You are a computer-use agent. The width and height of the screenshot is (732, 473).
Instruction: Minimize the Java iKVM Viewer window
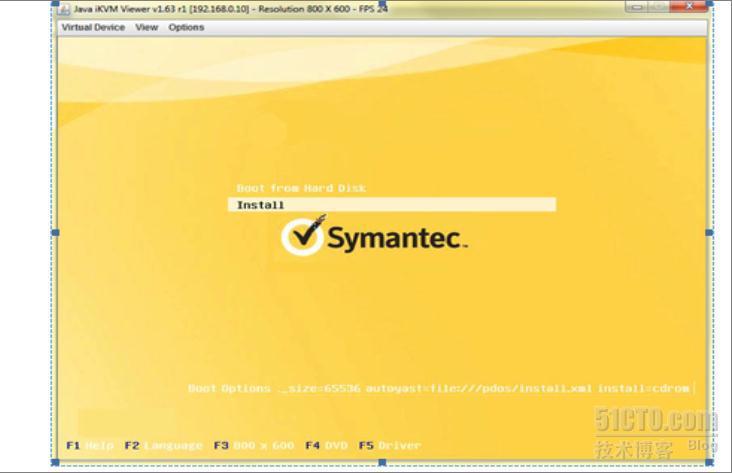click(635, 7)
